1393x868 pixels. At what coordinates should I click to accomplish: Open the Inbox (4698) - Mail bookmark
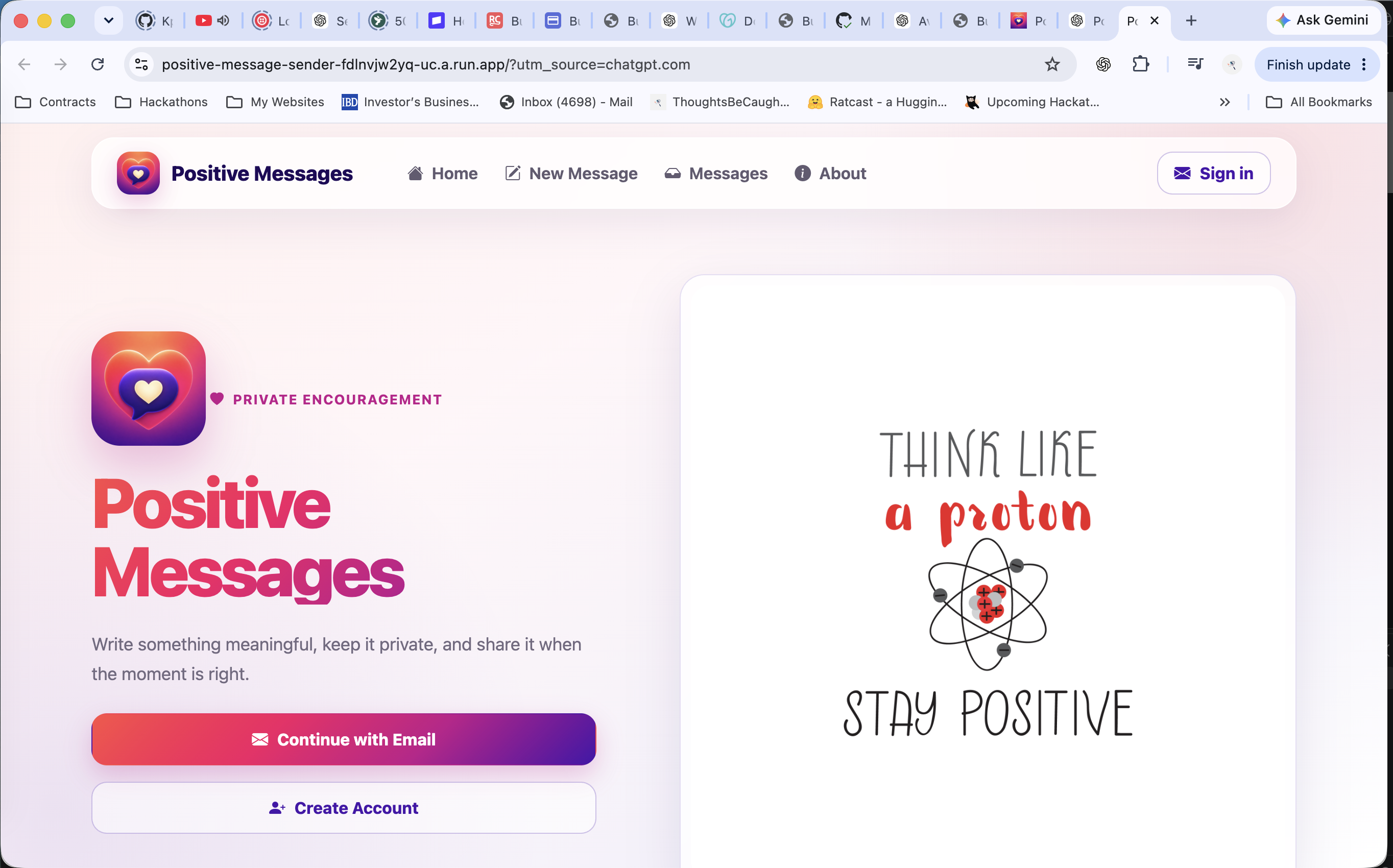[566, 102]
